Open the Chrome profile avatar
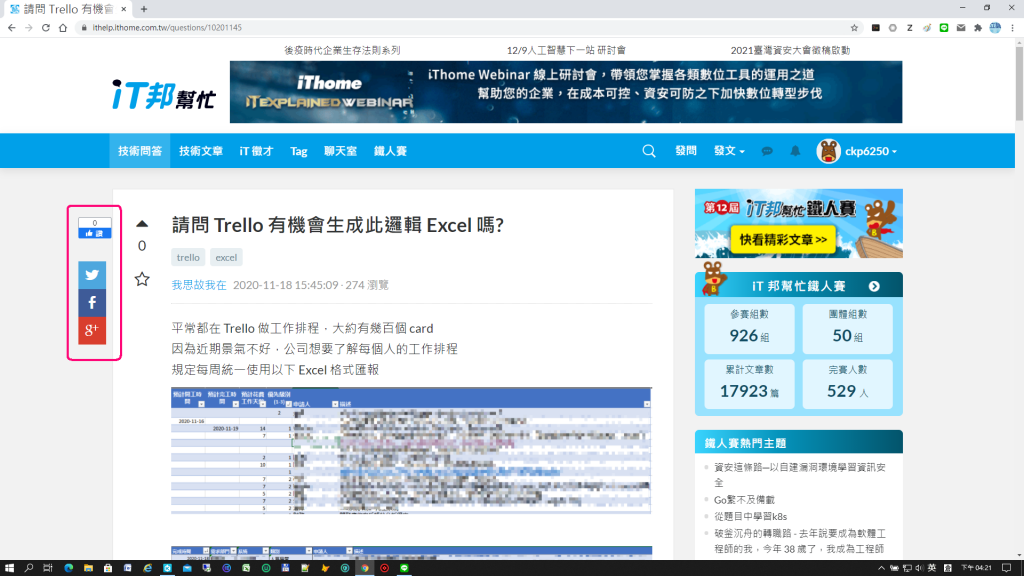The width and height of the screenshot is (1024, 576). tap(995, 27)
